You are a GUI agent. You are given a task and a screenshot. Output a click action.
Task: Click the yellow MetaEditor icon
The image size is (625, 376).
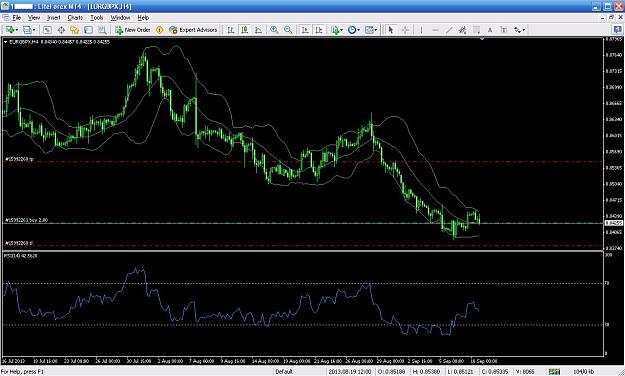[x=159, y=30]
